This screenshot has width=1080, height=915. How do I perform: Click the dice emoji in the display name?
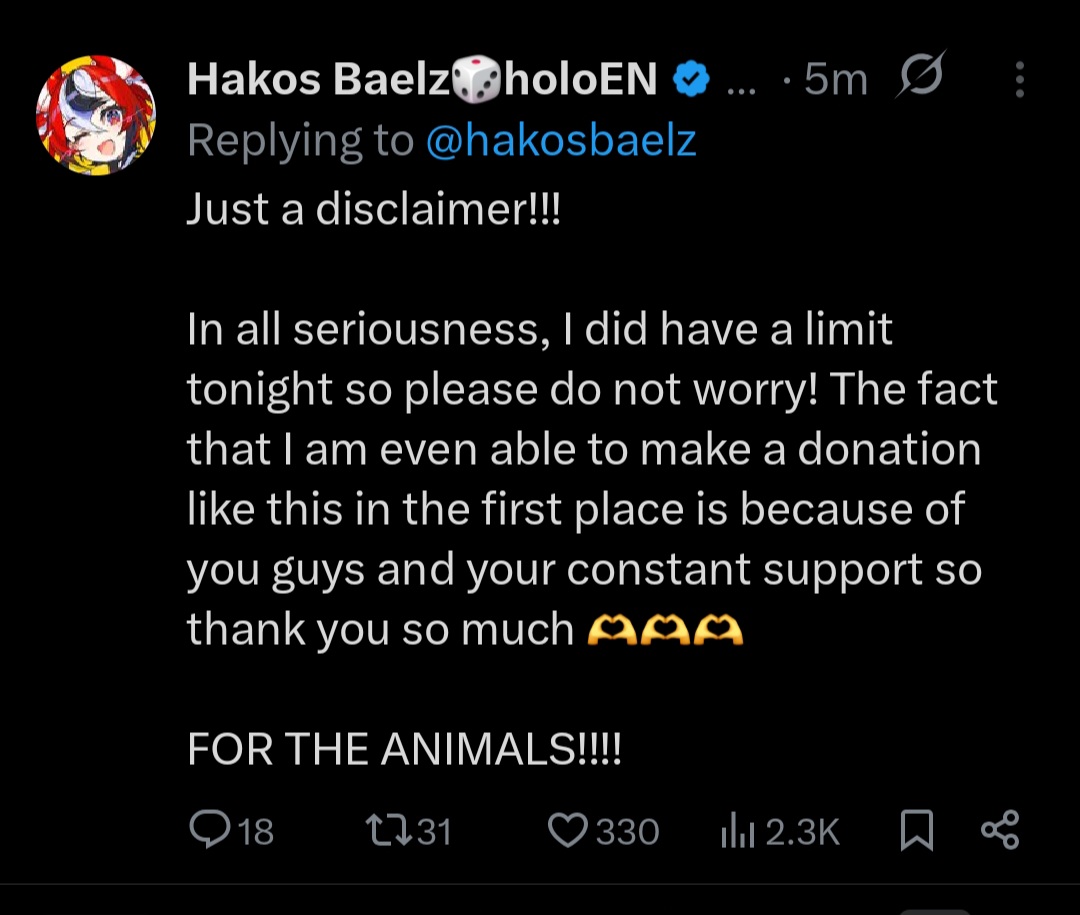(475, 79)
